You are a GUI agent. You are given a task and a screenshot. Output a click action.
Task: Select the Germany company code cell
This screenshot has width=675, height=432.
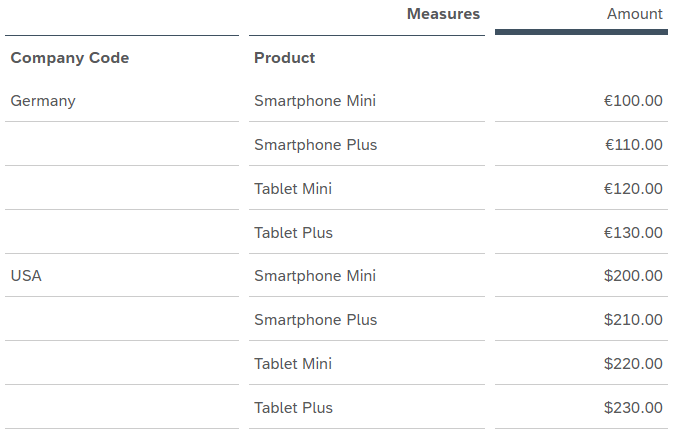tap(43, 101)
